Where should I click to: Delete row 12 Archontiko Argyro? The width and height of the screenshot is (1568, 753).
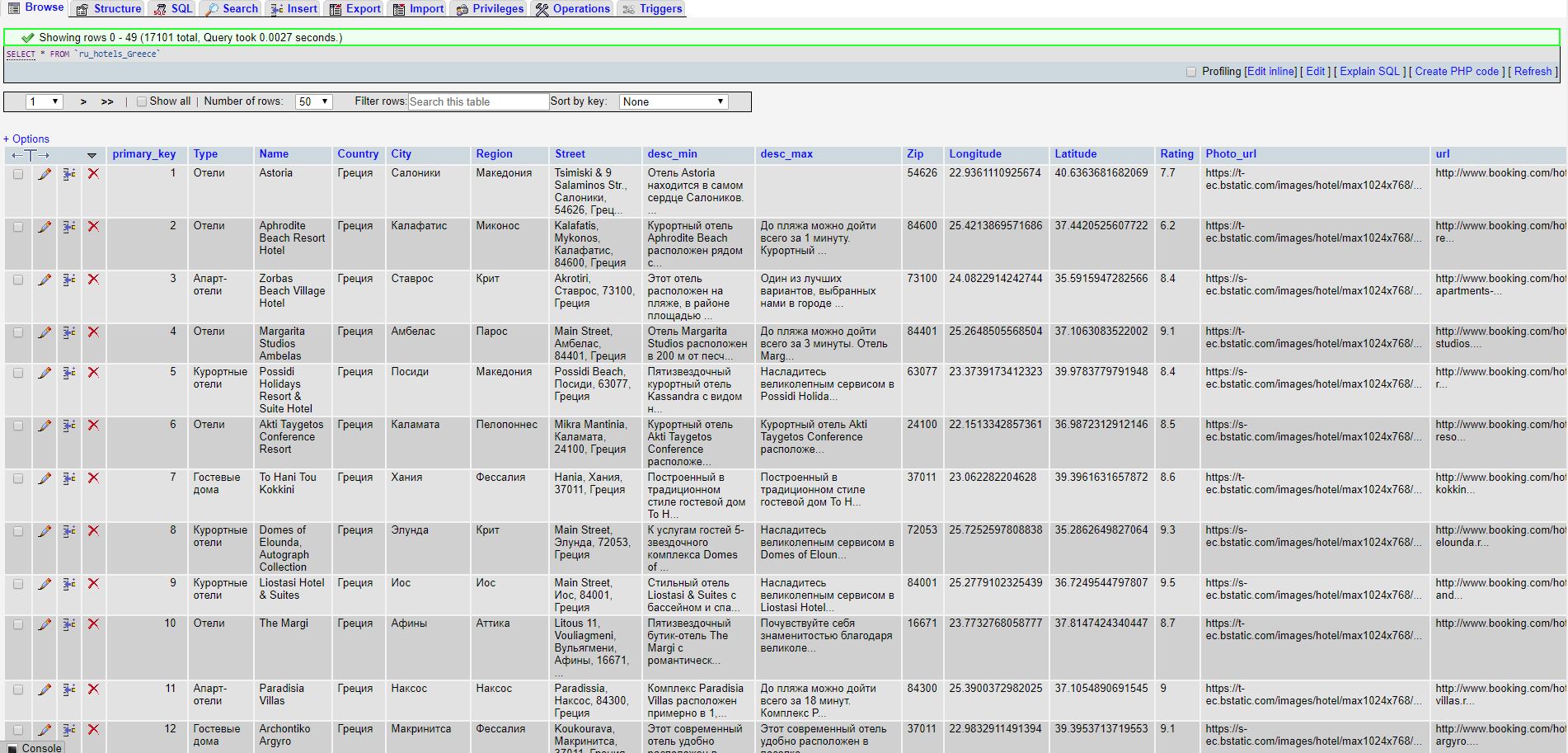pyautogui.click(x=93, y=730)
